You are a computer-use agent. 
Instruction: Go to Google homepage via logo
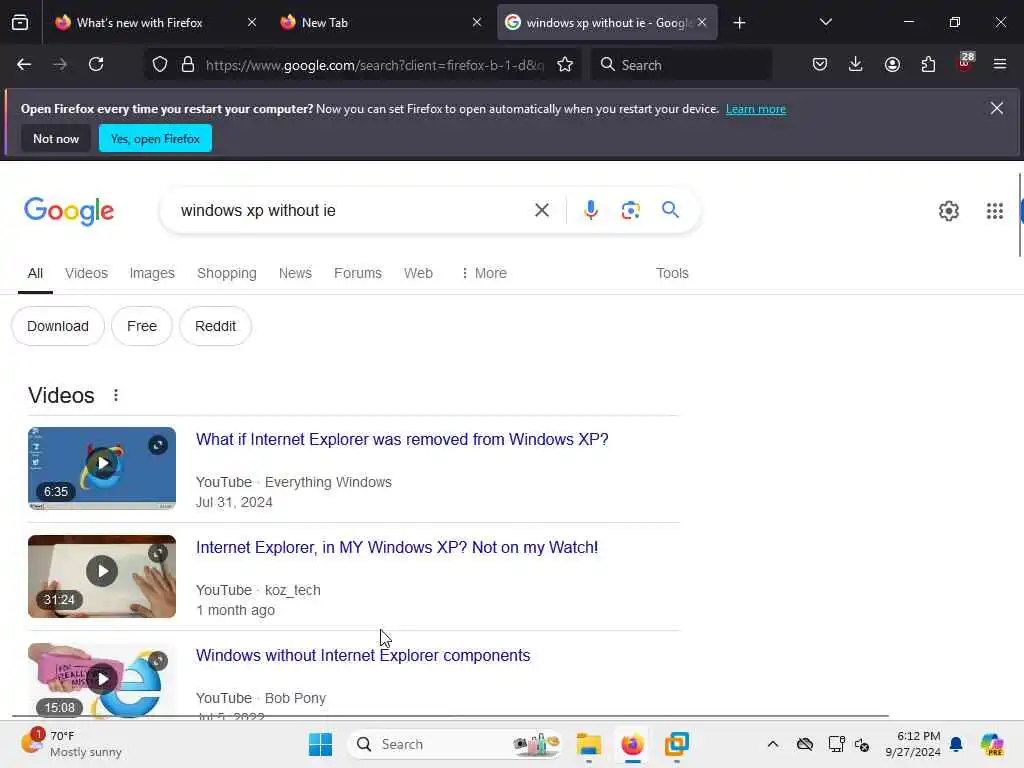[x=69, y=211]
